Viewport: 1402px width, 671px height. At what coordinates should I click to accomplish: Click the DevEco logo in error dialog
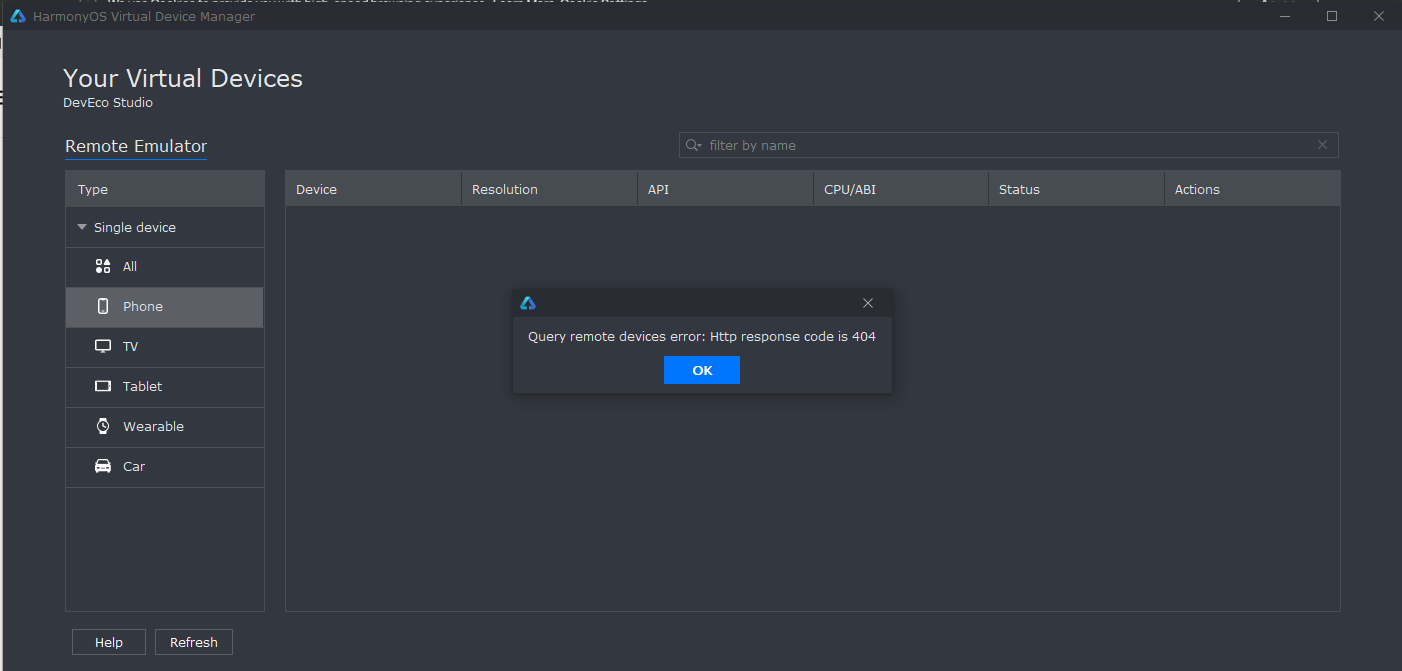(528, 303)
